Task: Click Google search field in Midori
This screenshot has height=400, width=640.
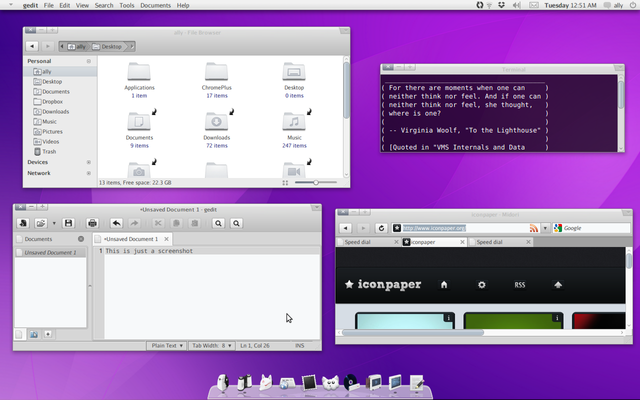Action: point(592,228)
